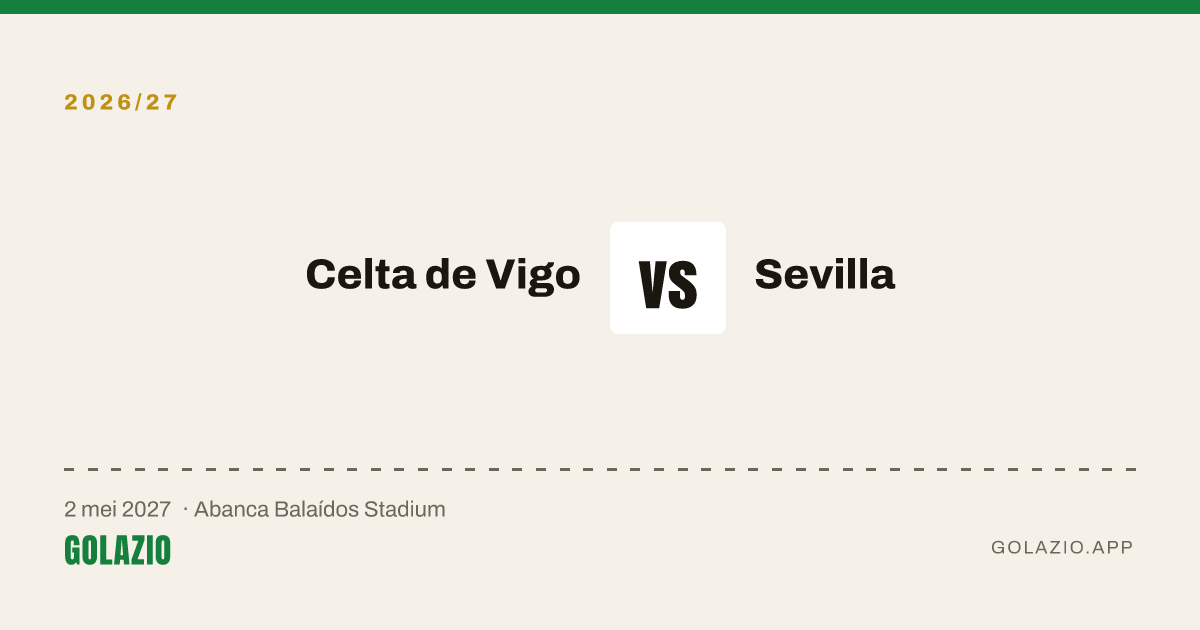Click the 2026/27 season label
The image size is (1200, 630).
coord(121,102)
